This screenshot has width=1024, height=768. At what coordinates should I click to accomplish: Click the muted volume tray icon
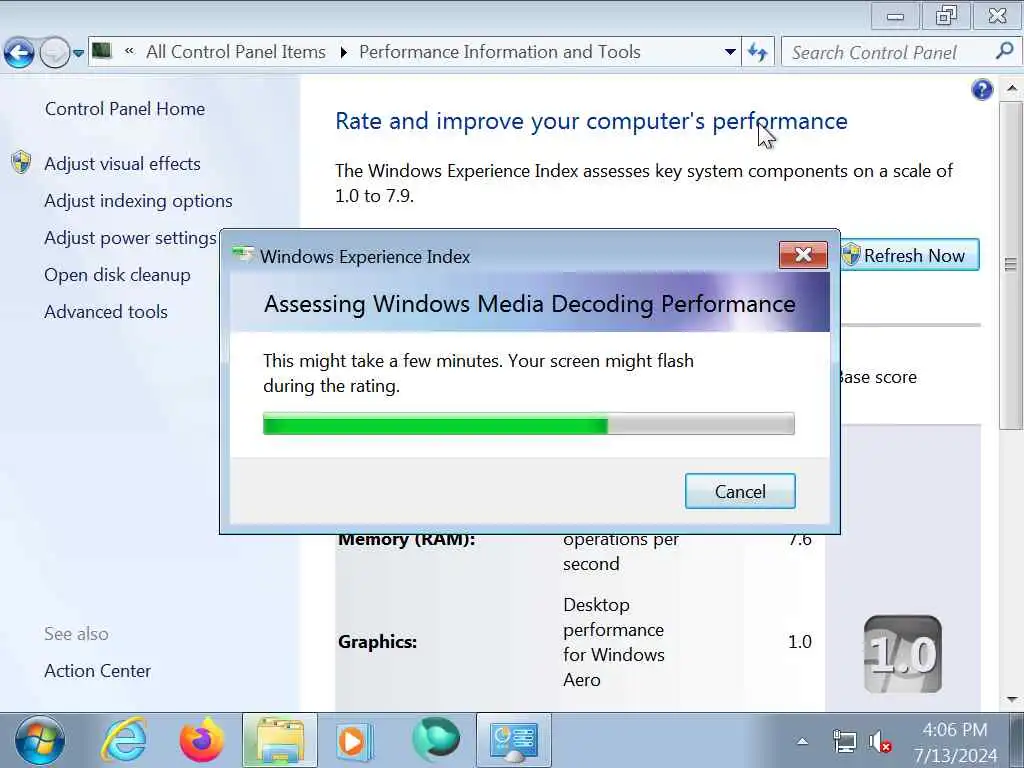click(880, 742)
